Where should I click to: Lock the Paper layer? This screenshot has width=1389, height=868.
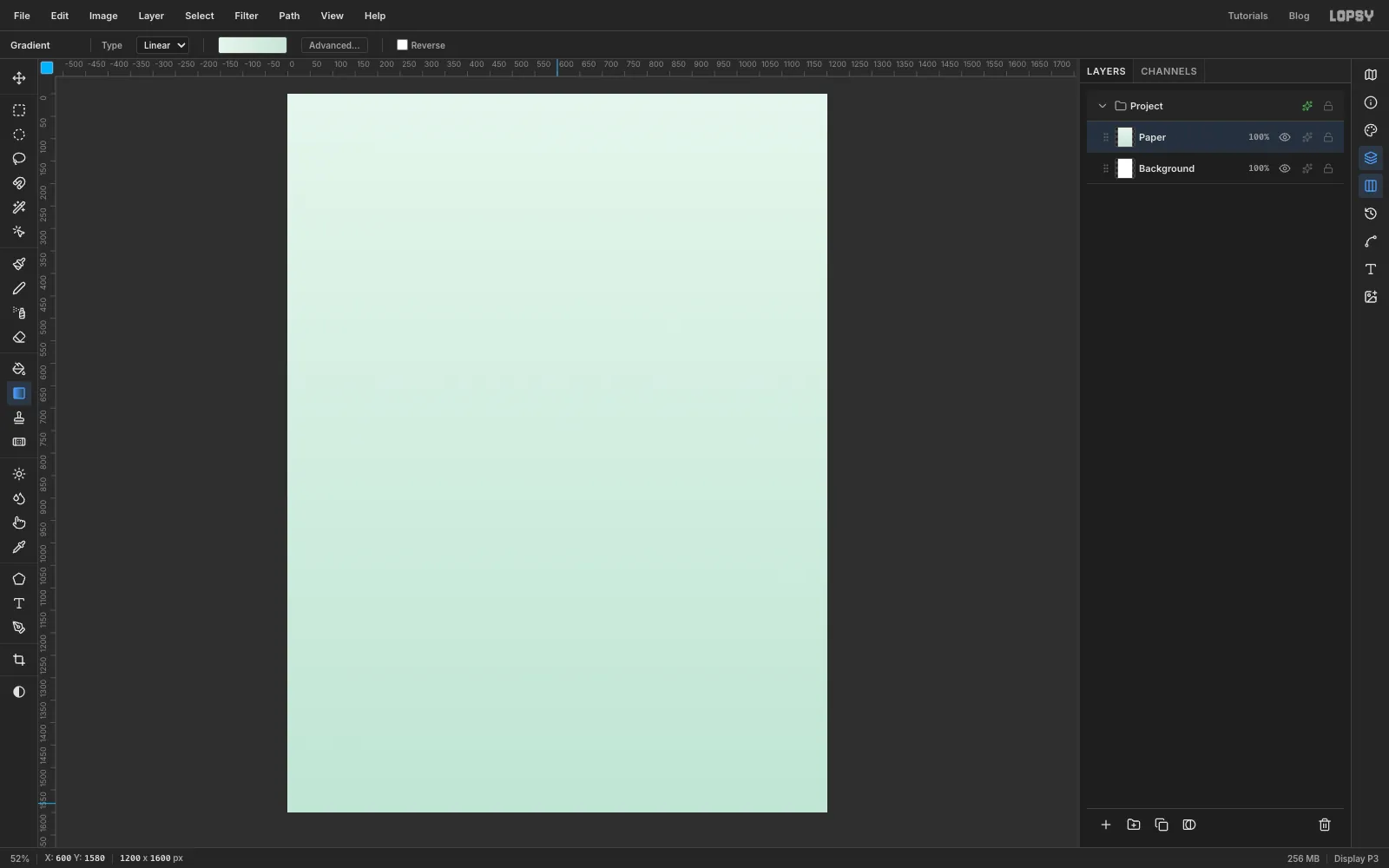(x=1328, y=137)
